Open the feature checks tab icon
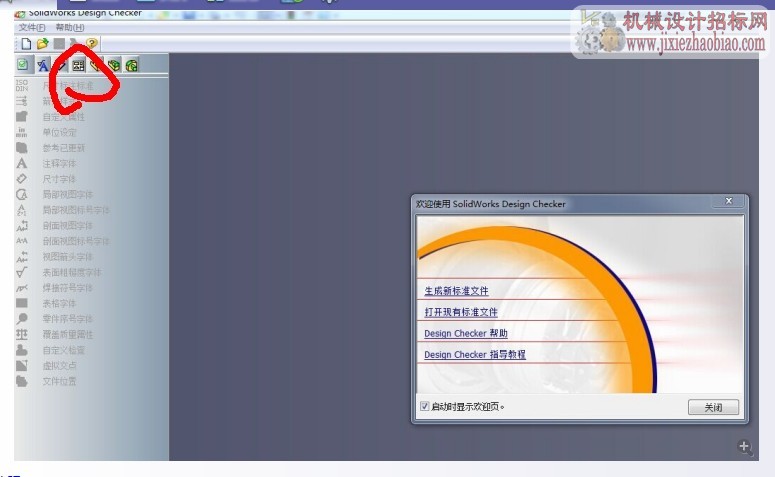The height and width of the screenshot is (477, 775). (x=131, y=65)
